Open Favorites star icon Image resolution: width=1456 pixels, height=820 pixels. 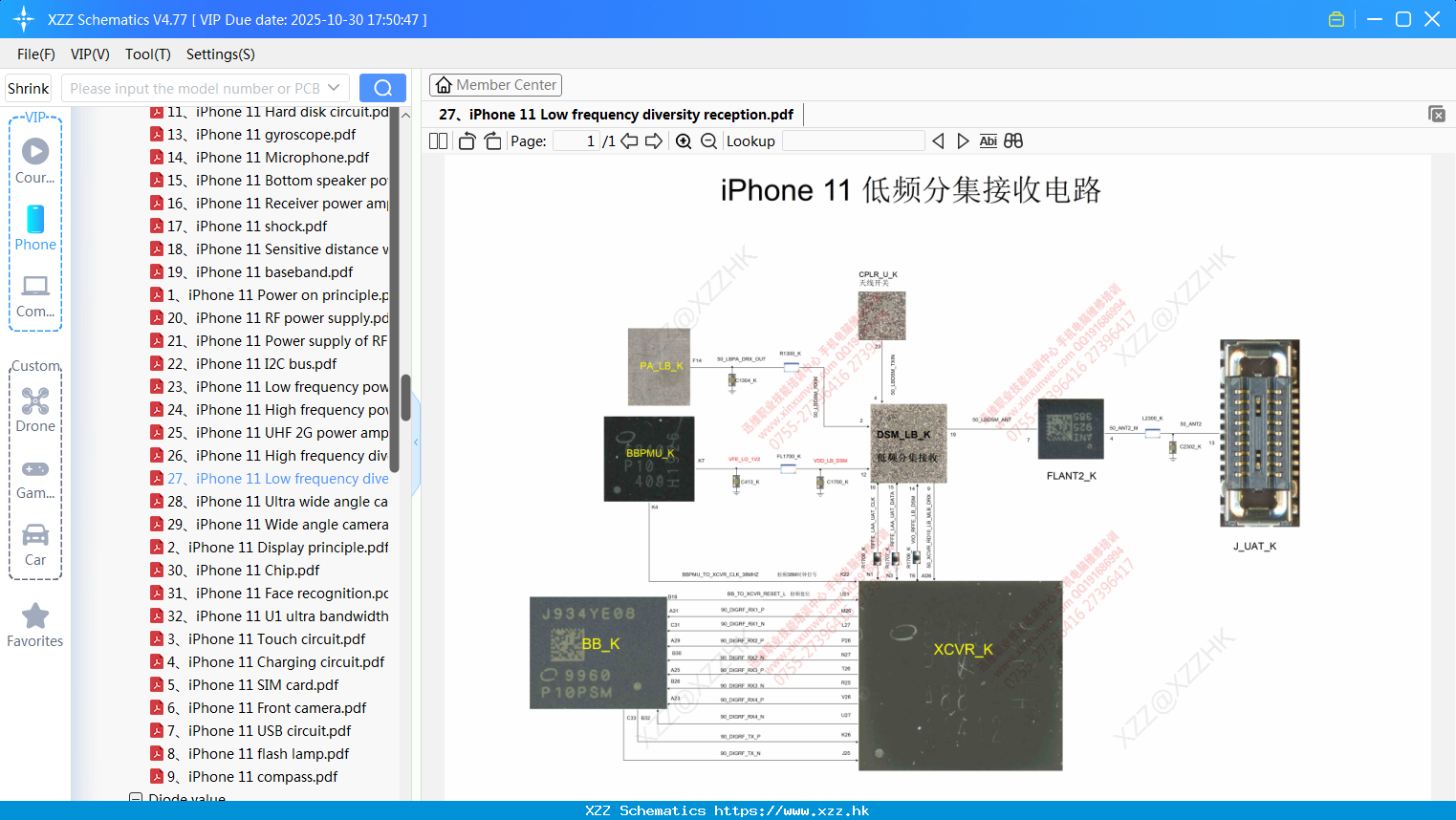tap(35, 625)
